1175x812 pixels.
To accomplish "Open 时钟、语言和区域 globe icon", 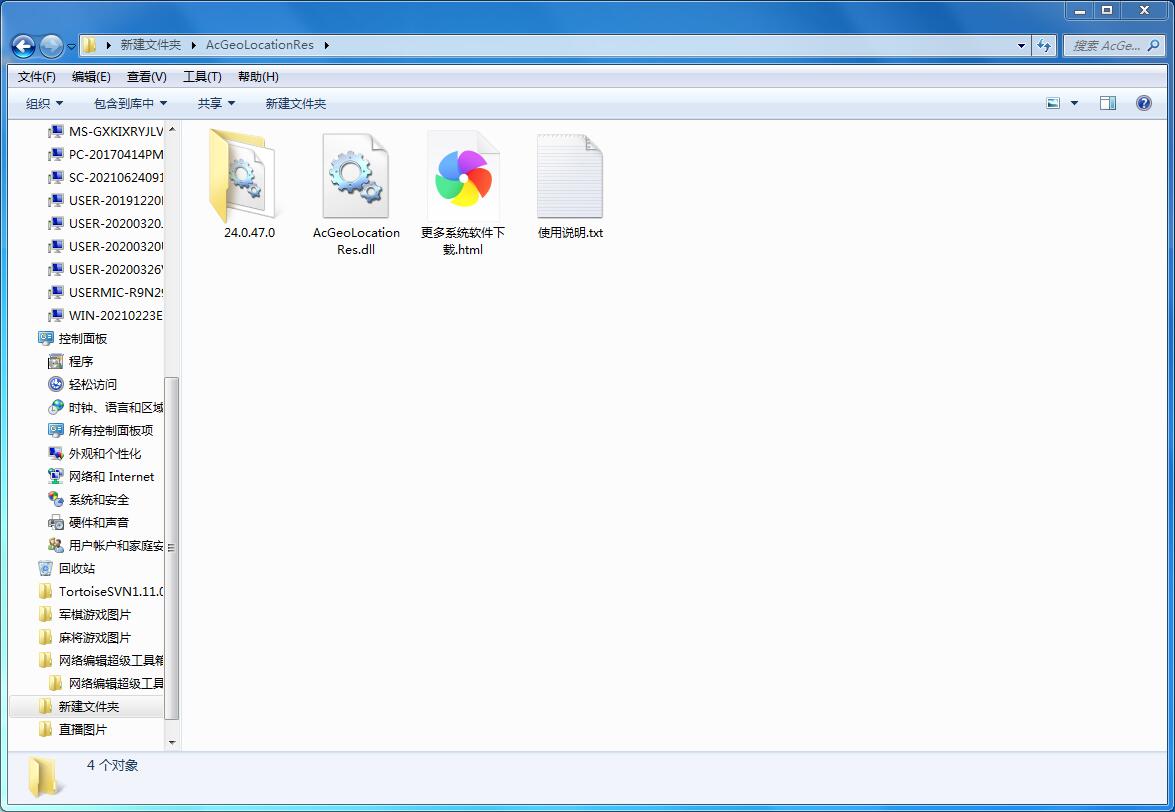I will coord(55,407).
